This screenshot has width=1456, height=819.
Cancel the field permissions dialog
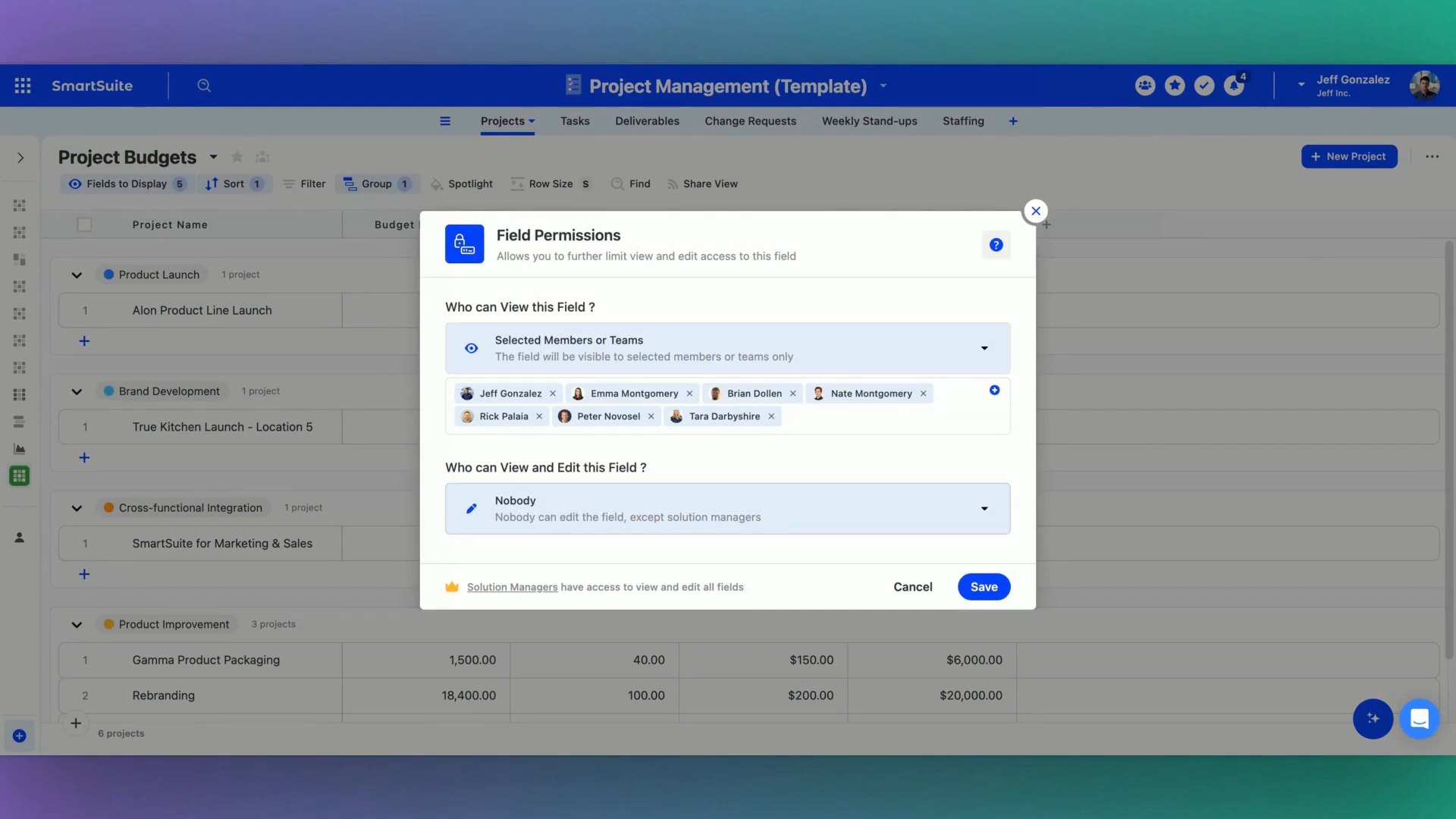tap(912, 587)
